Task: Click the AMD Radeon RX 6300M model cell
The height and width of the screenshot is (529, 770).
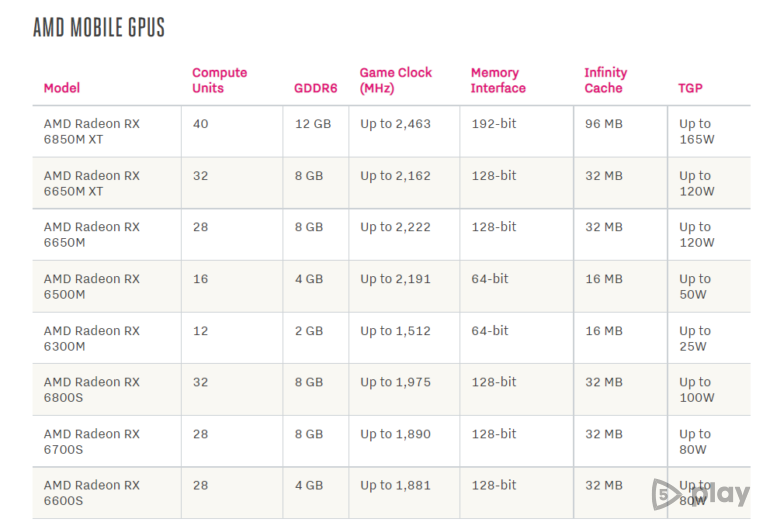Action: pyautogui.click(x=92, y=338)
